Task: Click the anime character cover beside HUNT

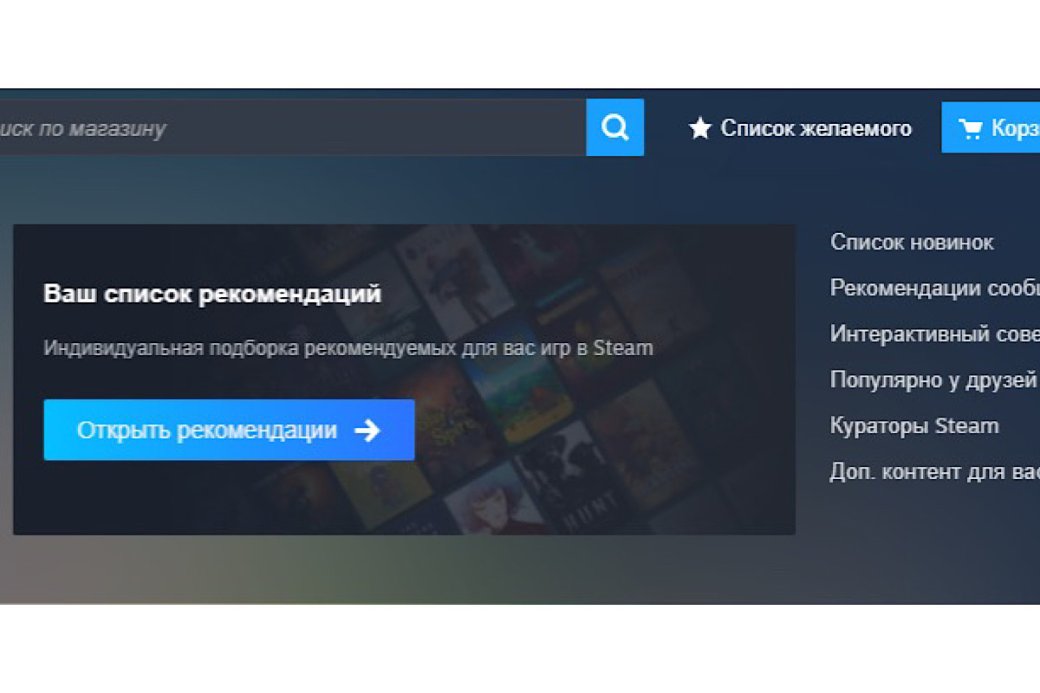Action: [x=487, y=500]
